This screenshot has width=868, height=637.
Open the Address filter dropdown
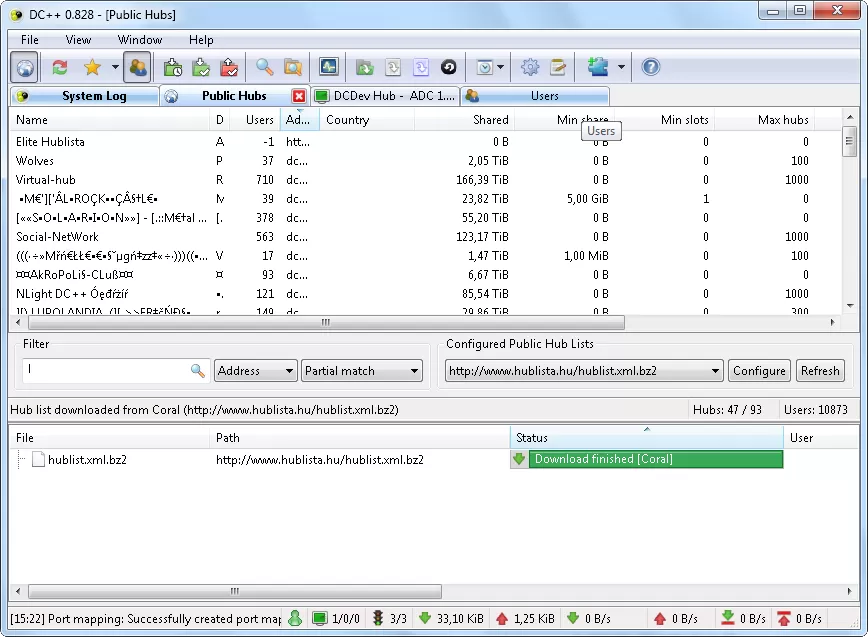click(255, 370)
